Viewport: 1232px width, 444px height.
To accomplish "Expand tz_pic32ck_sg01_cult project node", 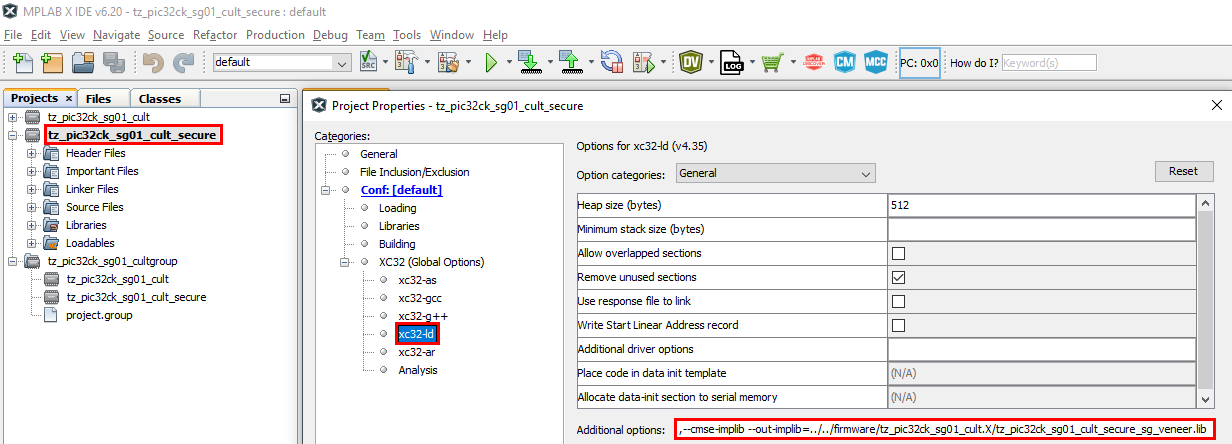I will click(x=13, y=117).
